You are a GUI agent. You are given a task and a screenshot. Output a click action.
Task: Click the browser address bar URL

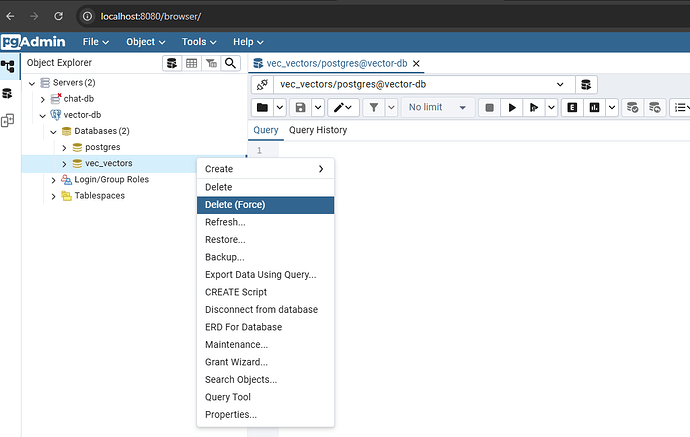point(150,16)
